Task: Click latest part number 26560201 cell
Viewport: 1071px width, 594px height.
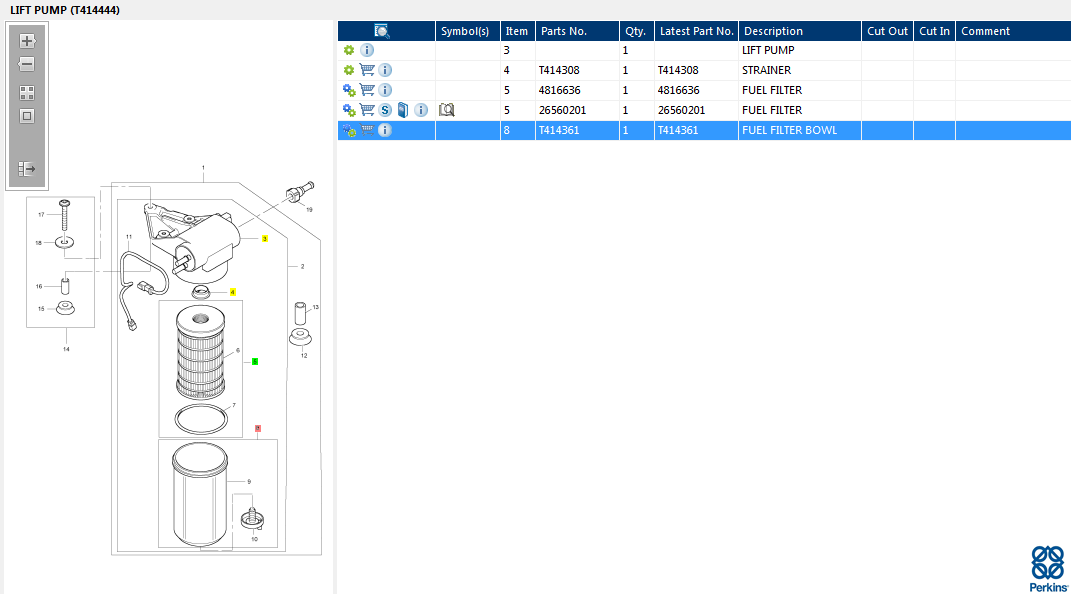Action: coord(696,109)
